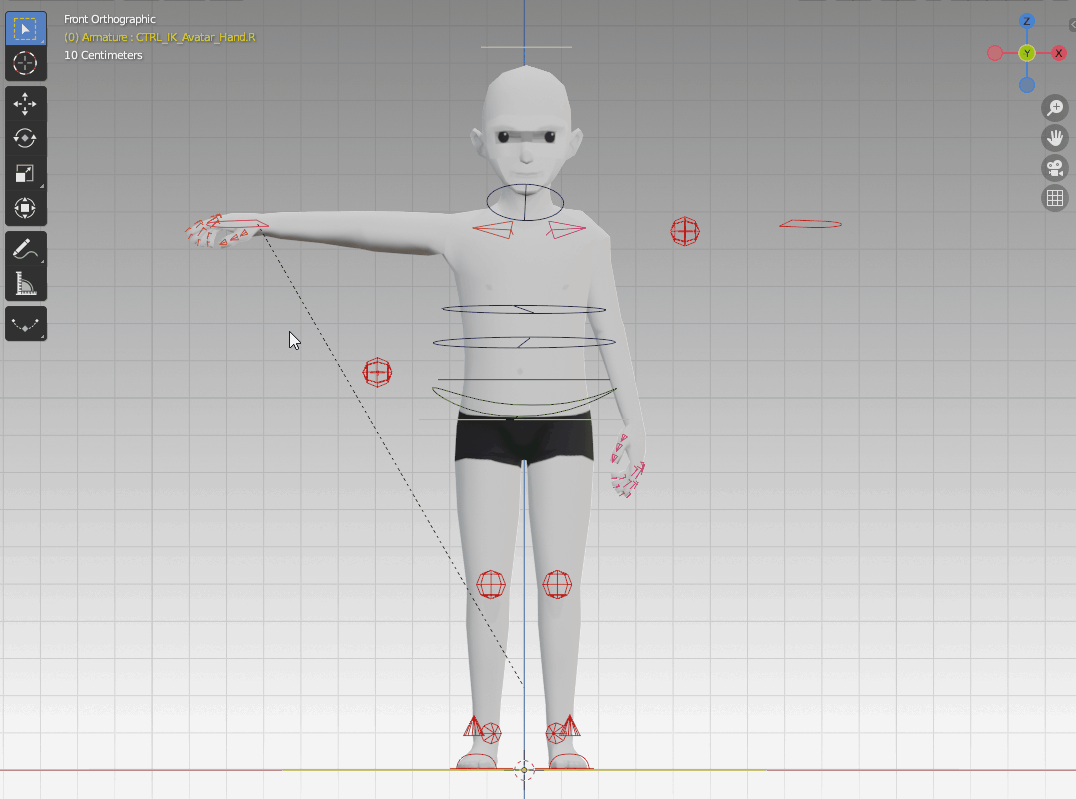Click the Pan view hand icon
The height and width of the screenshot is (799, 1076).
[x=1055, y=138]
